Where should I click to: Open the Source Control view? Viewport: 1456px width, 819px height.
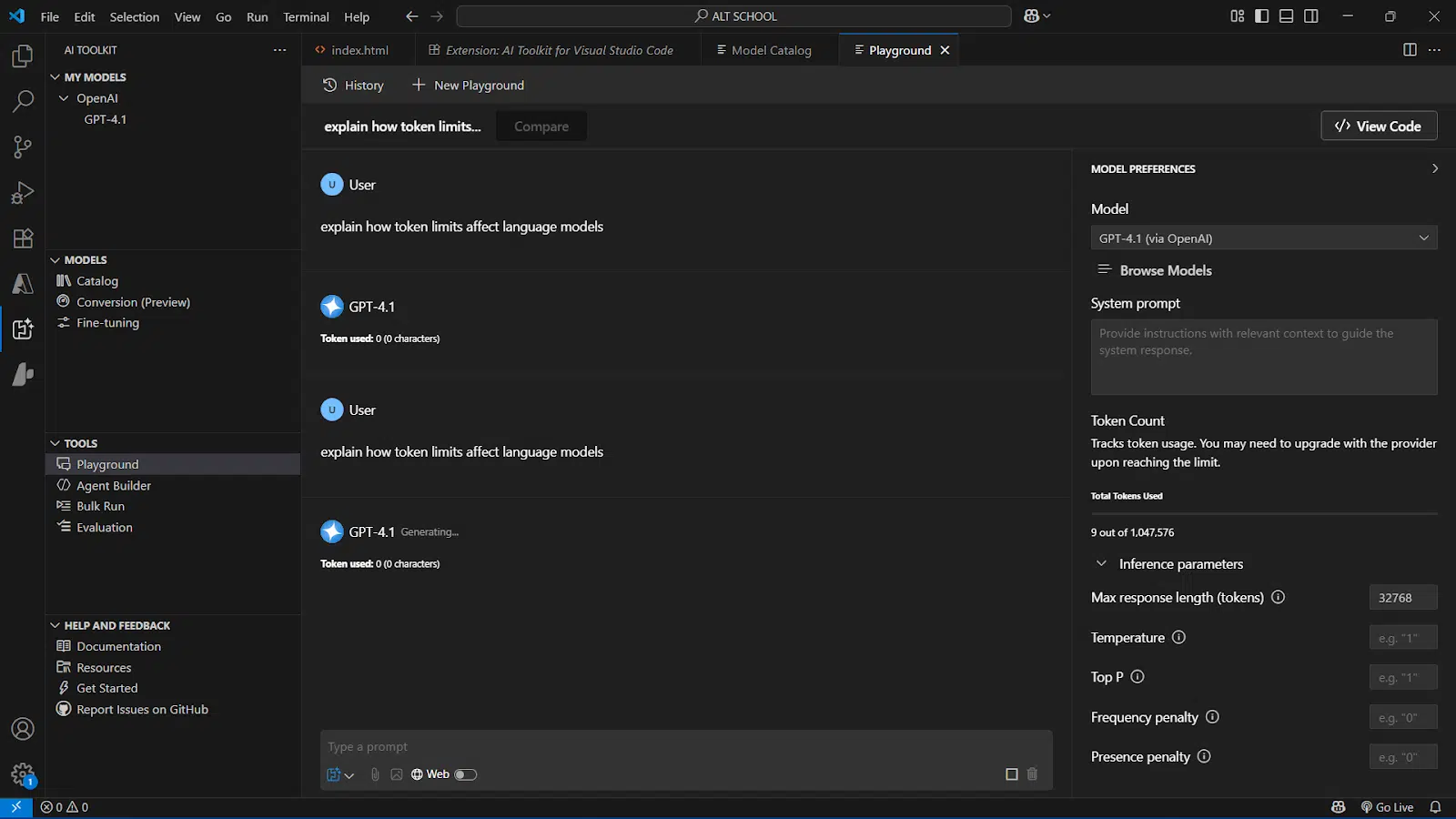(23, 147)
